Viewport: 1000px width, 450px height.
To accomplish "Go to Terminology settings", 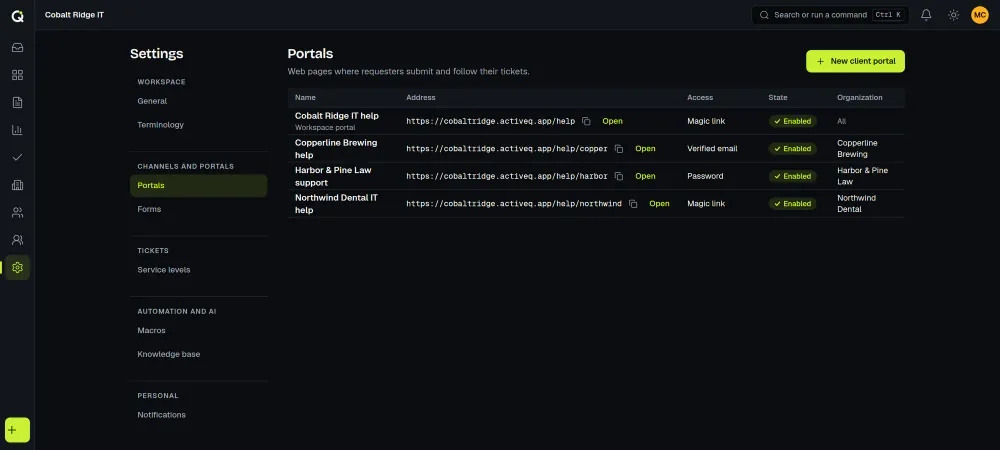I will [x=198, y=125].
